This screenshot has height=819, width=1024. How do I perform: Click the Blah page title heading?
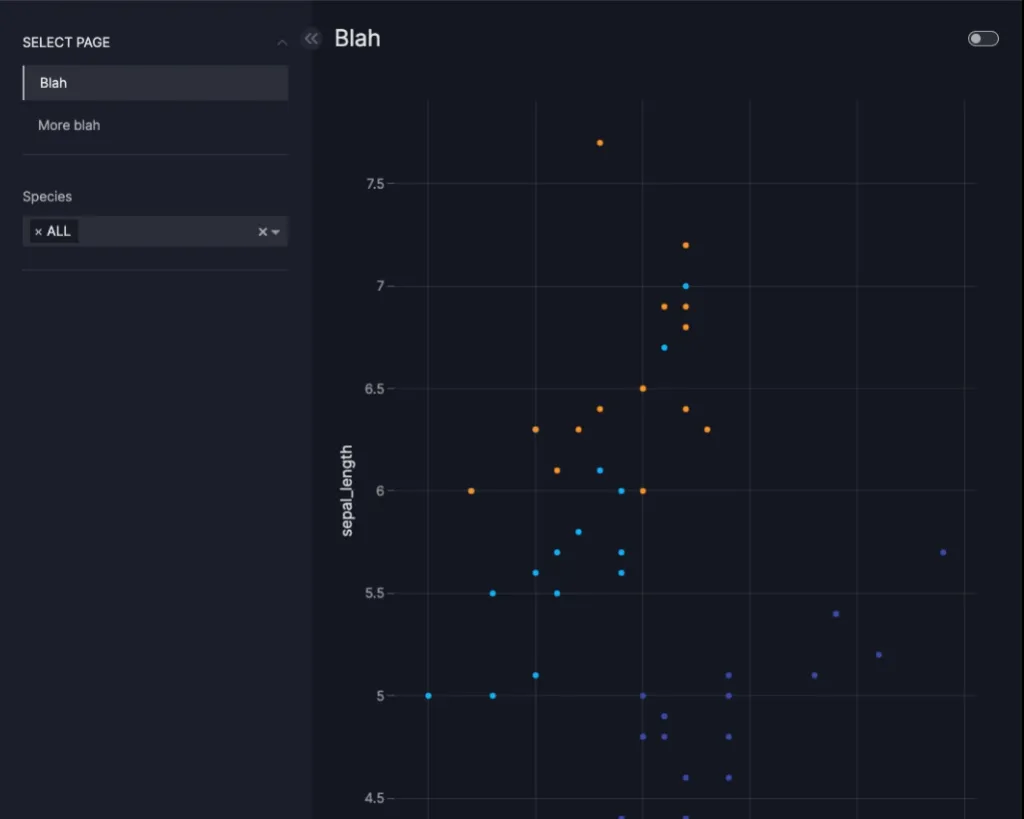pos(357,39)
